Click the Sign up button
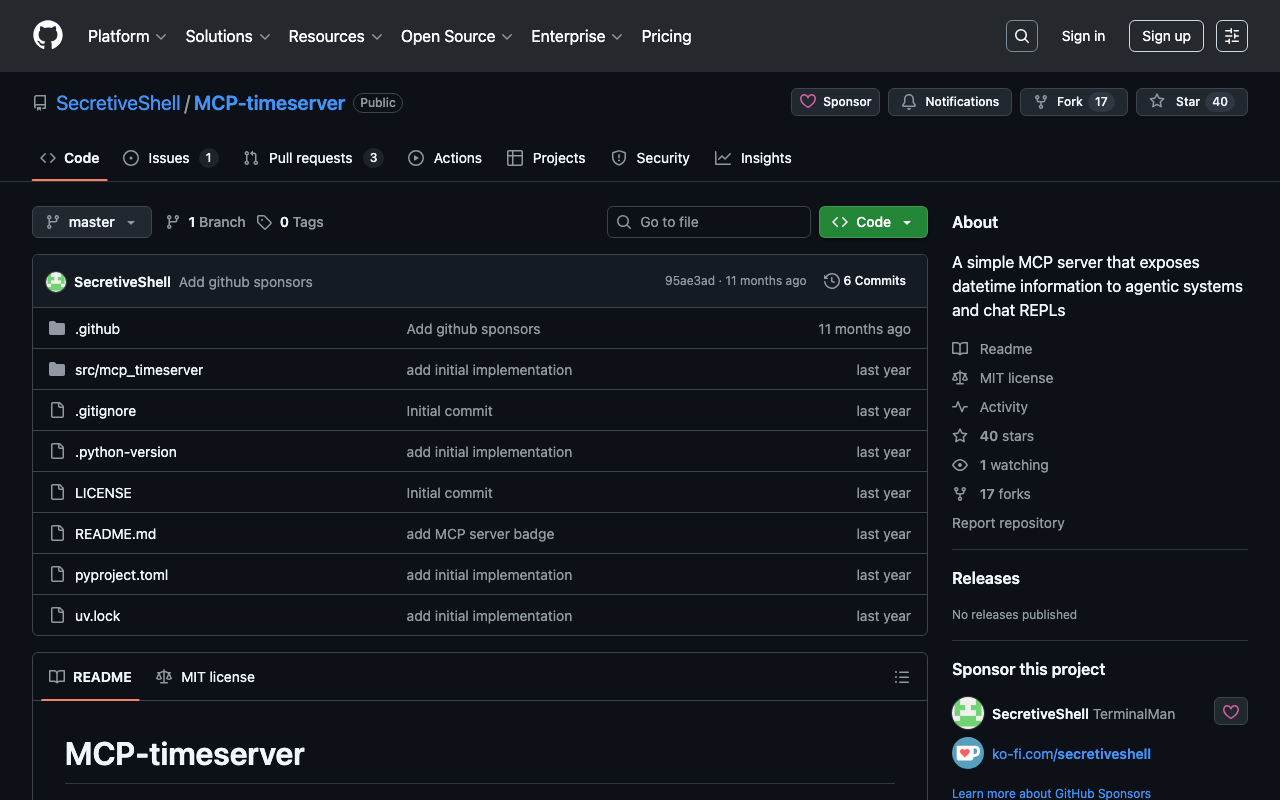 (x=1165, y=36)
